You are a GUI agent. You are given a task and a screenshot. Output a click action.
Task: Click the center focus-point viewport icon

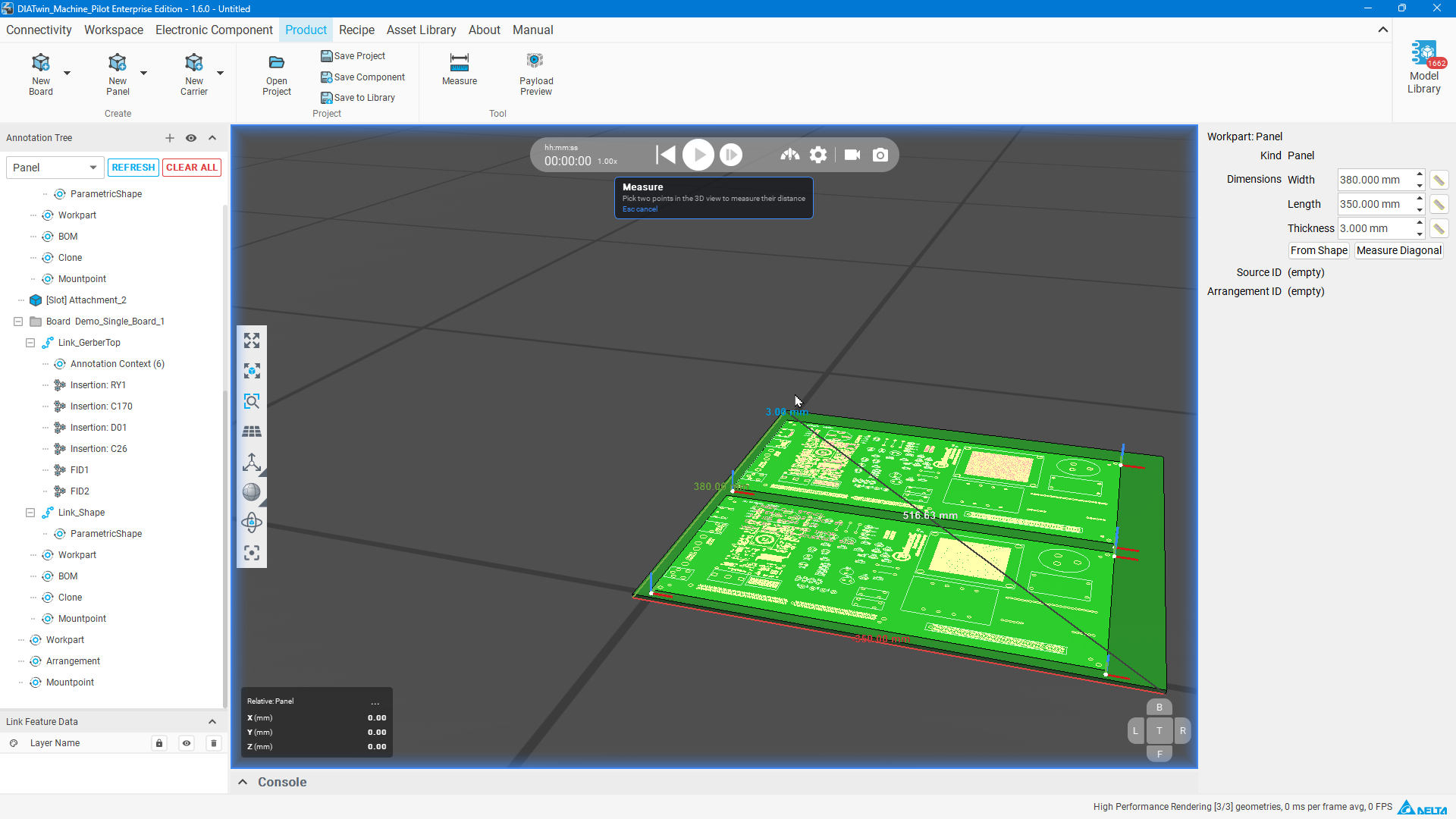click(252, 553)
